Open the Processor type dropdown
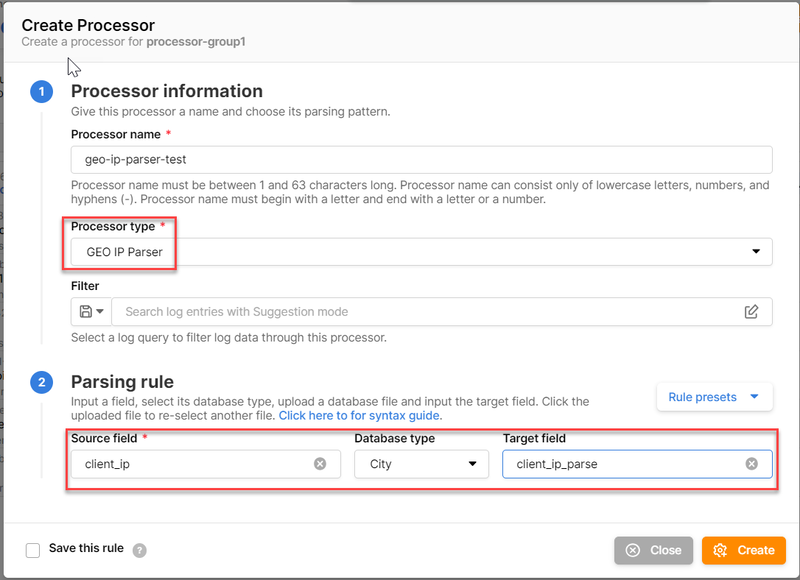The width and height of the screenshot is (800, 580). (421, 252)
